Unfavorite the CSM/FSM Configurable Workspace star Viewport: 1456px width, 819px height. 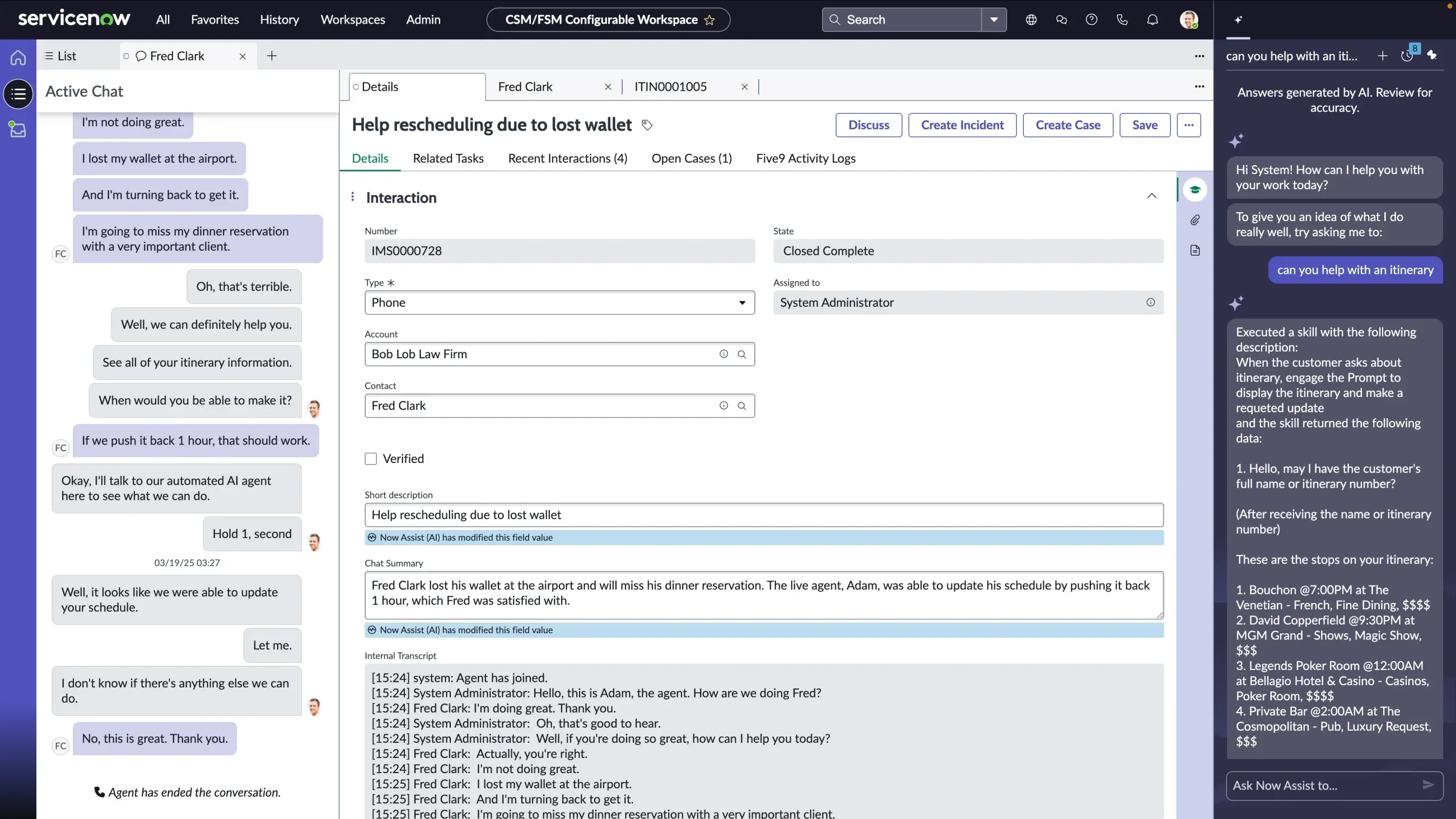pos(710,20)
